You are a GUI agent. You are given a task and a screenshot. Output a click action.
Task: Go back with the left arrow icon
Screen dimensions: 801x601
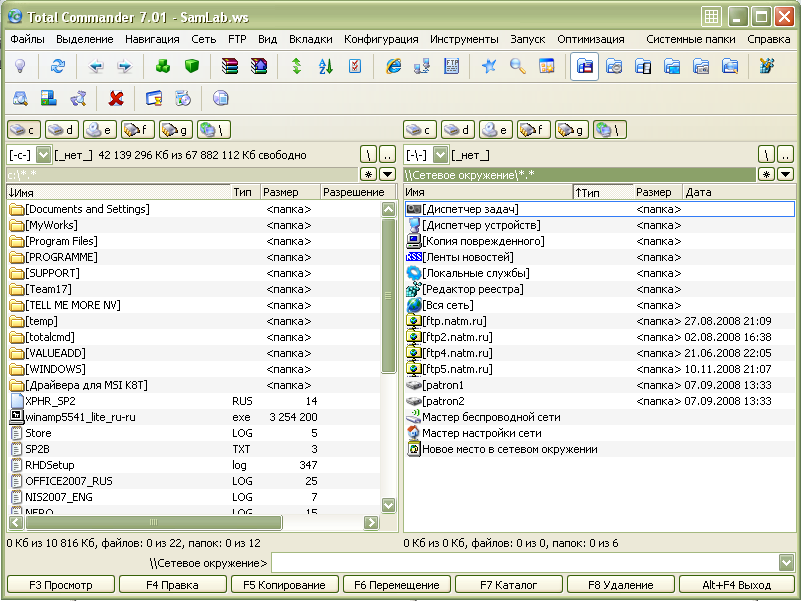(96, 66)
